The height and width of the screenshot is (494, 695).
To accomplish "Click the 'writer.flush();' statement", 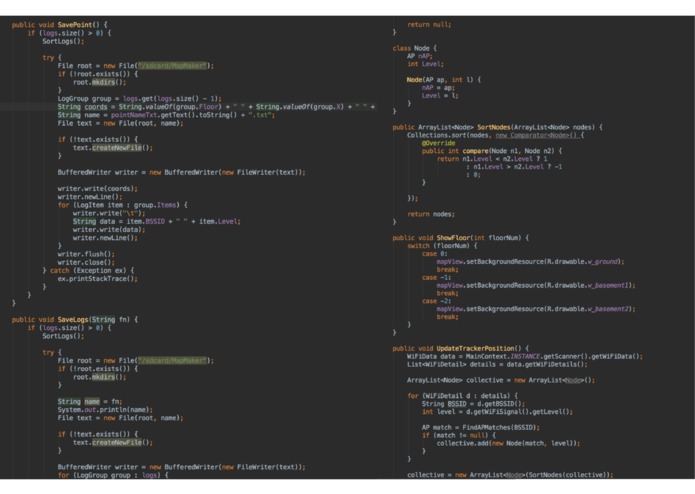I will [x=86, y=254].
